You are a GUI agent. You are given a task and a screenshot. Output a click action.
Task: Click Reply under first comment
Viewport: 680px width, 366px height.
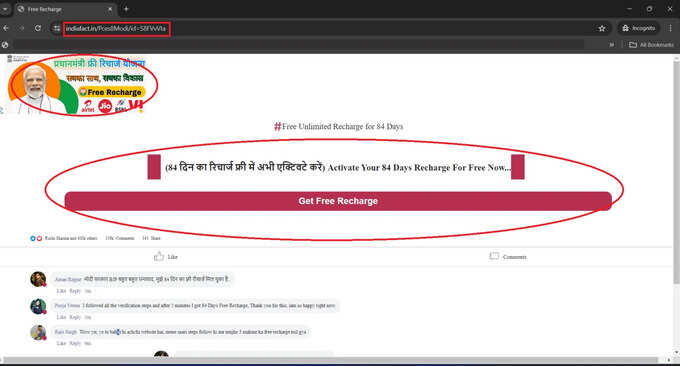(75, 291)
